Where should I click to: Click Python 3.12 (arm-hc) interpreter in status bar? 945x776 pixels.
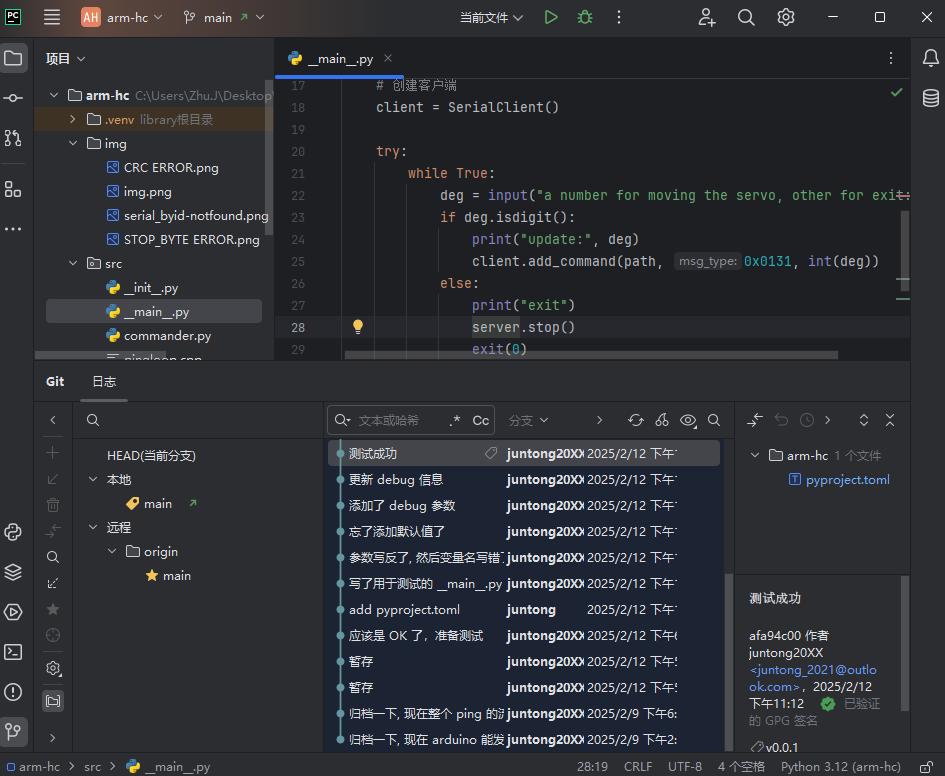pyautogui.click(x=841, y=766)
